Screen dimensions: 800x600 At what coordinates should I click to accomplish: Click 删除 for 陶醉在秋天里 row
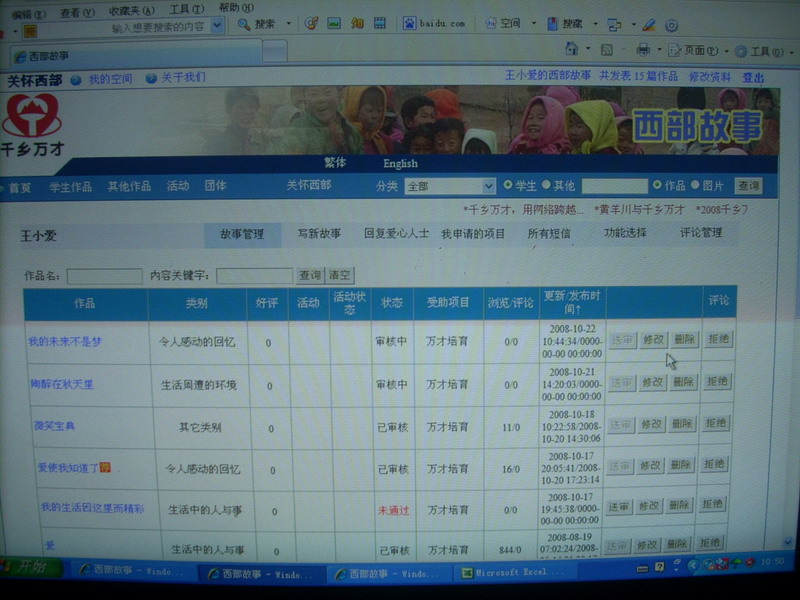[x=682, y=382]
